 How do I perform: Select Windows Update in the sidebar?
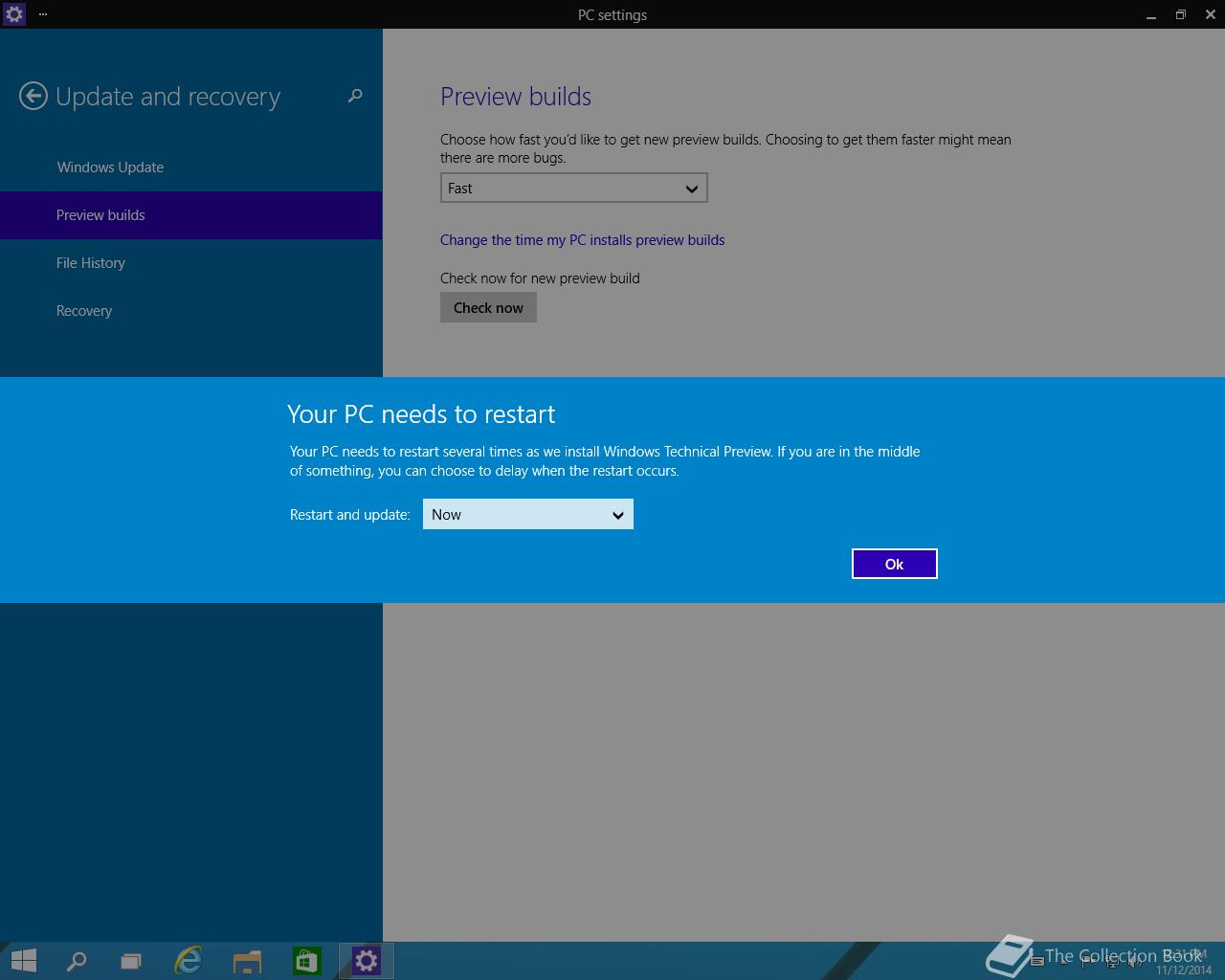[x=191, y=167]
